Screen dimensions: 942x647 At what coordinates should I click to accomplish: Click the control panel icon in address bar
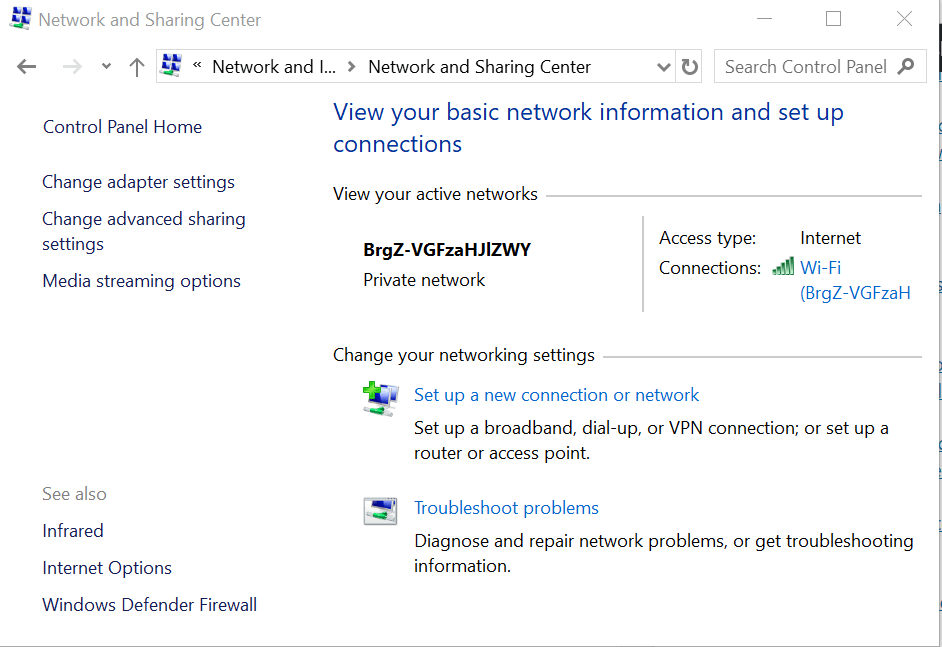(172, 66)
